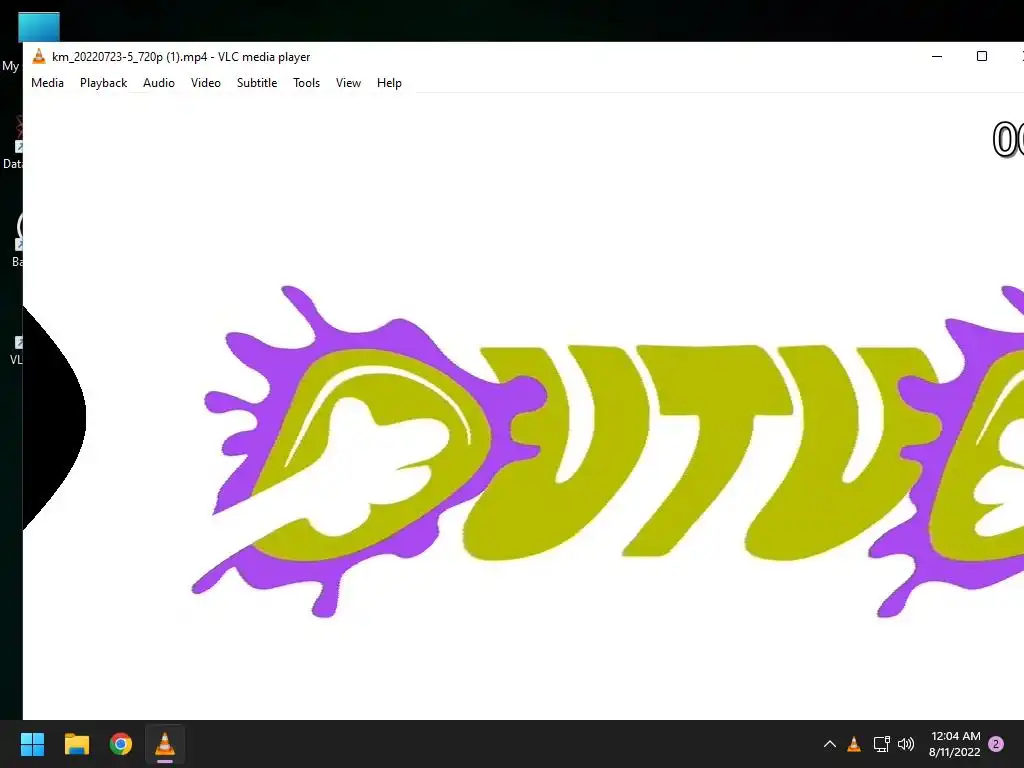Open the Subtitle menu
Image resolution: width=1024 pixels, height=768 pixels.
coord(257,83)
